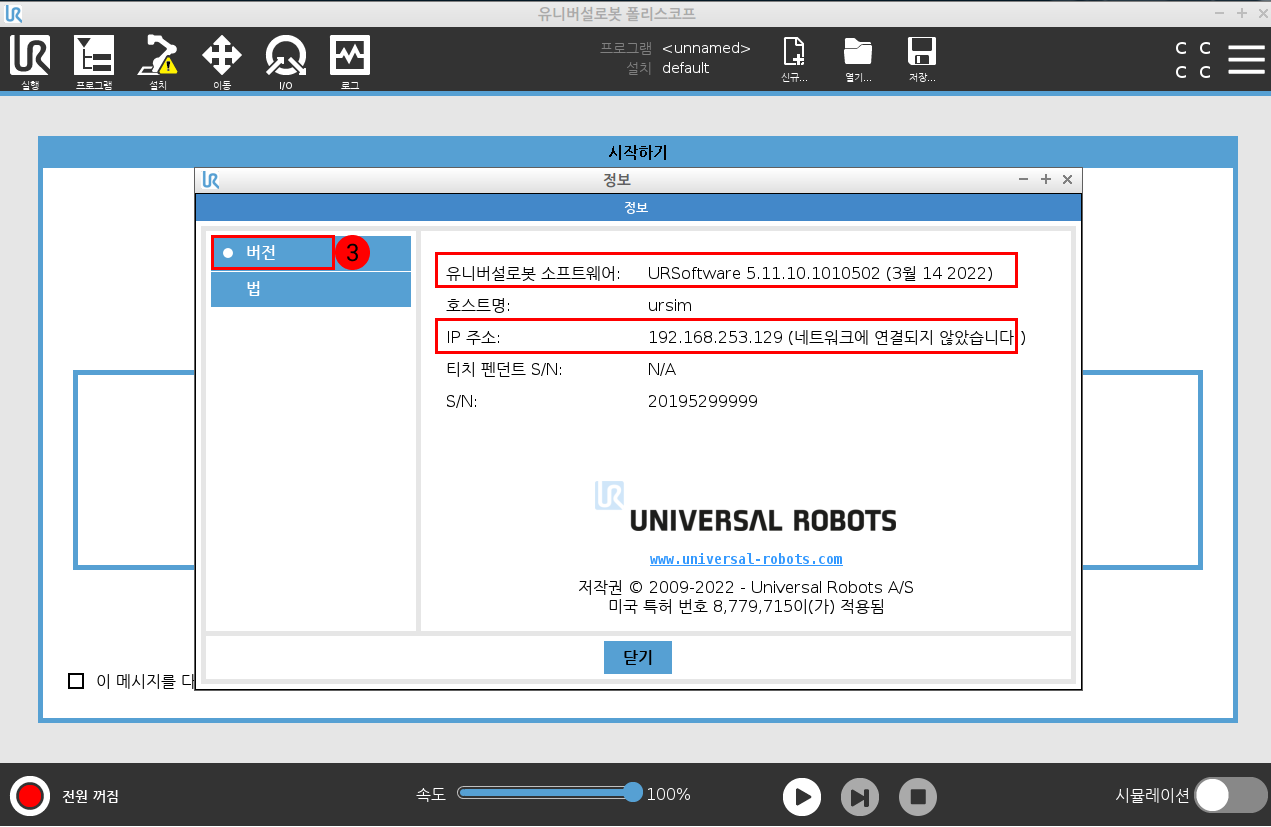1271x827 pixels.
Task: Click the 티치 펜던트 S/N value N/A
Action: 662,369
